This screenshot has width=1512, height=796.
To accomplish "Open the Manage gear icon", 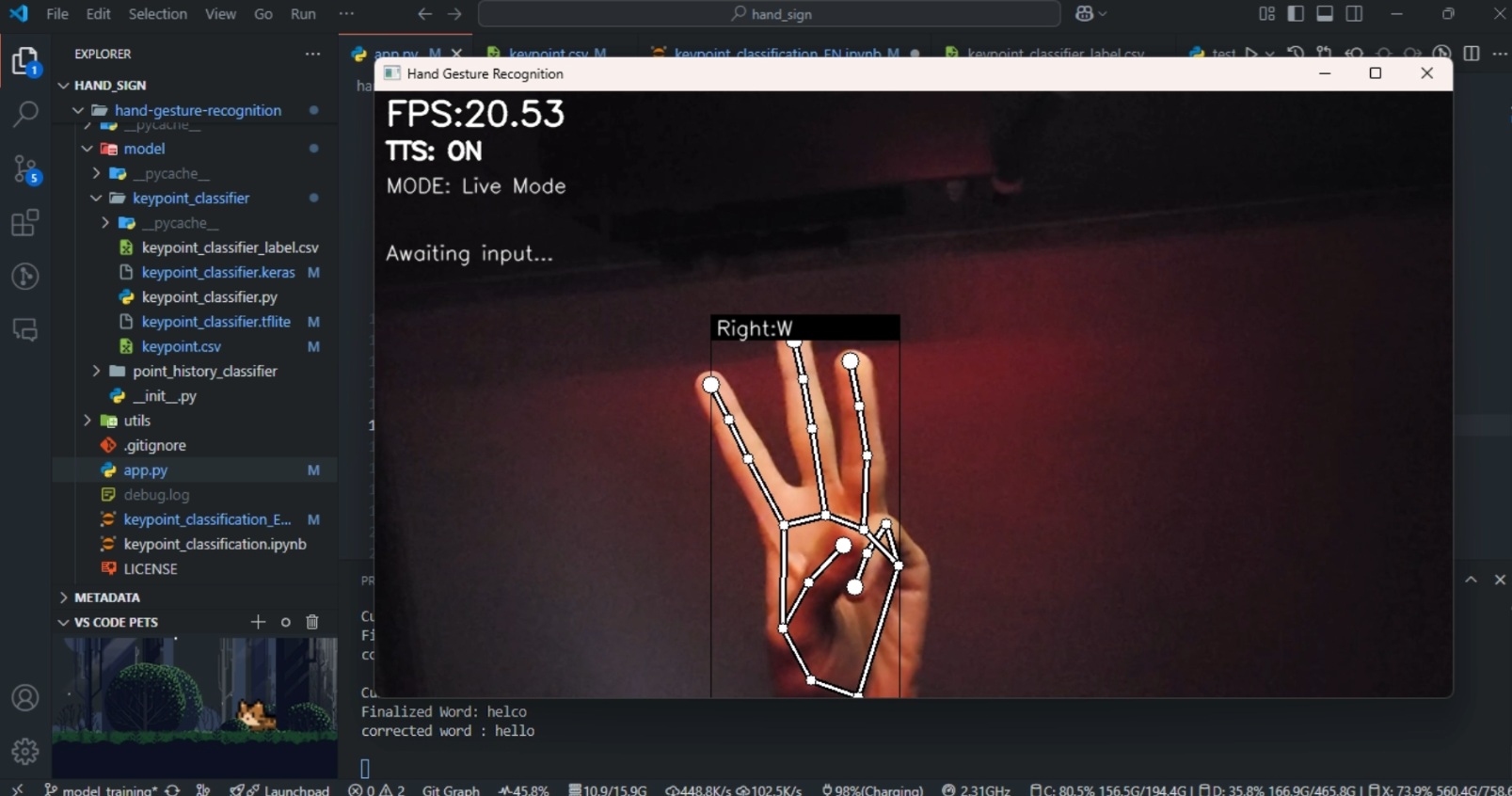I will click(x=25, y=751).
